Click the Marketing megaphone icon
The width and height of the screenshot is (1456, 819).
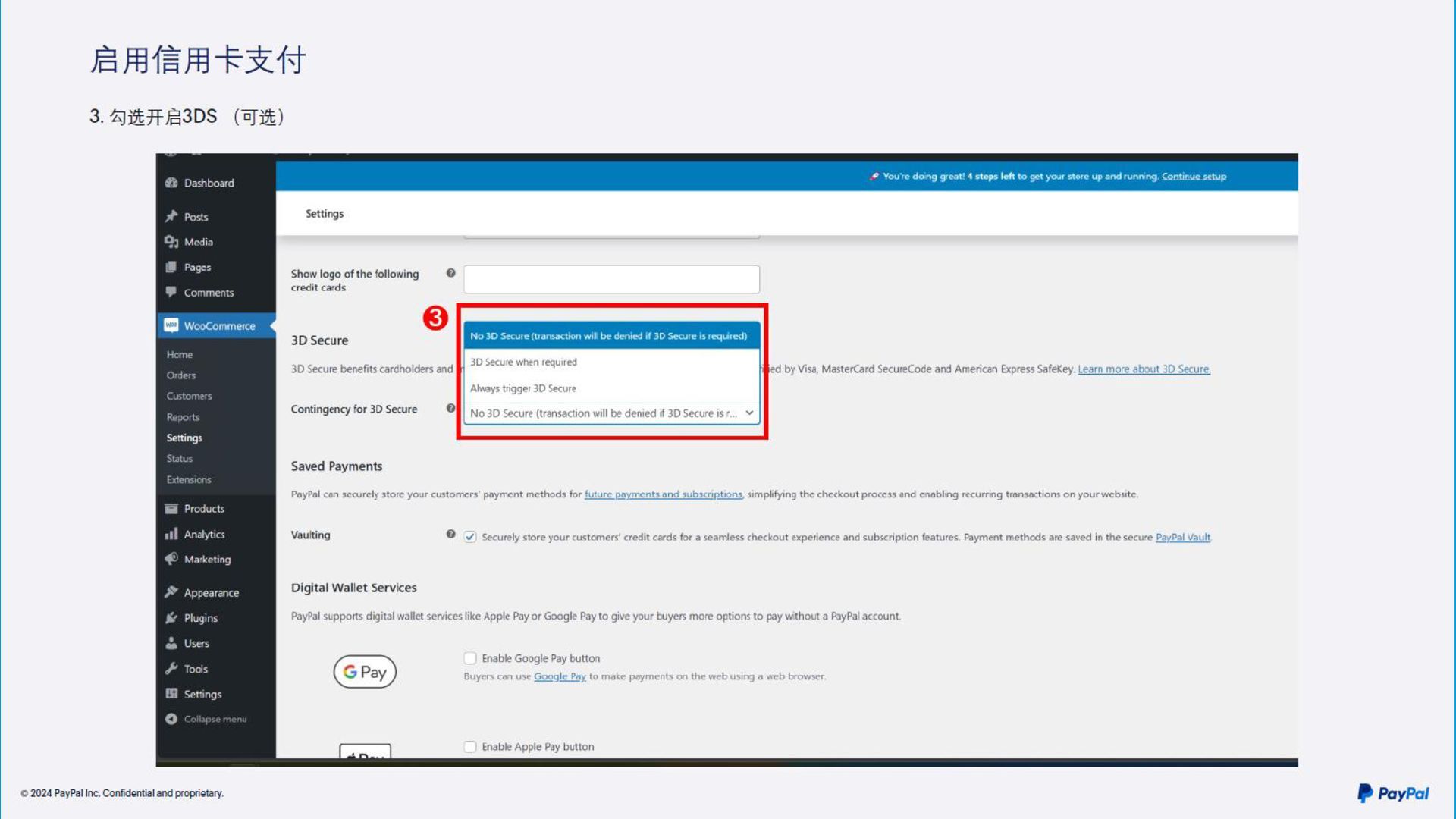pyautogui.click(x=171, y=559)
